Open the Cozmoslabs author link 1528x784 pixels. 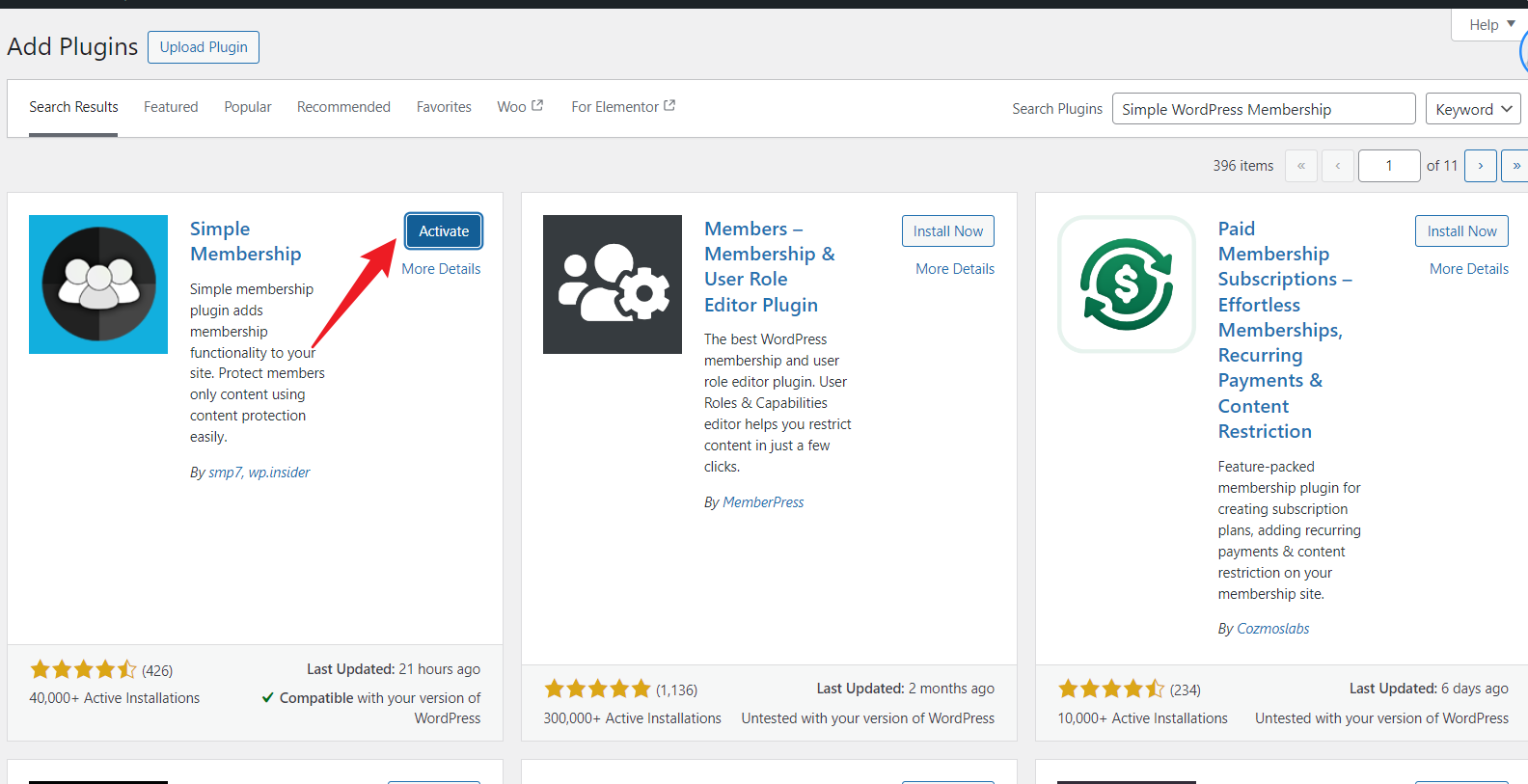[x=1273, y=629]
